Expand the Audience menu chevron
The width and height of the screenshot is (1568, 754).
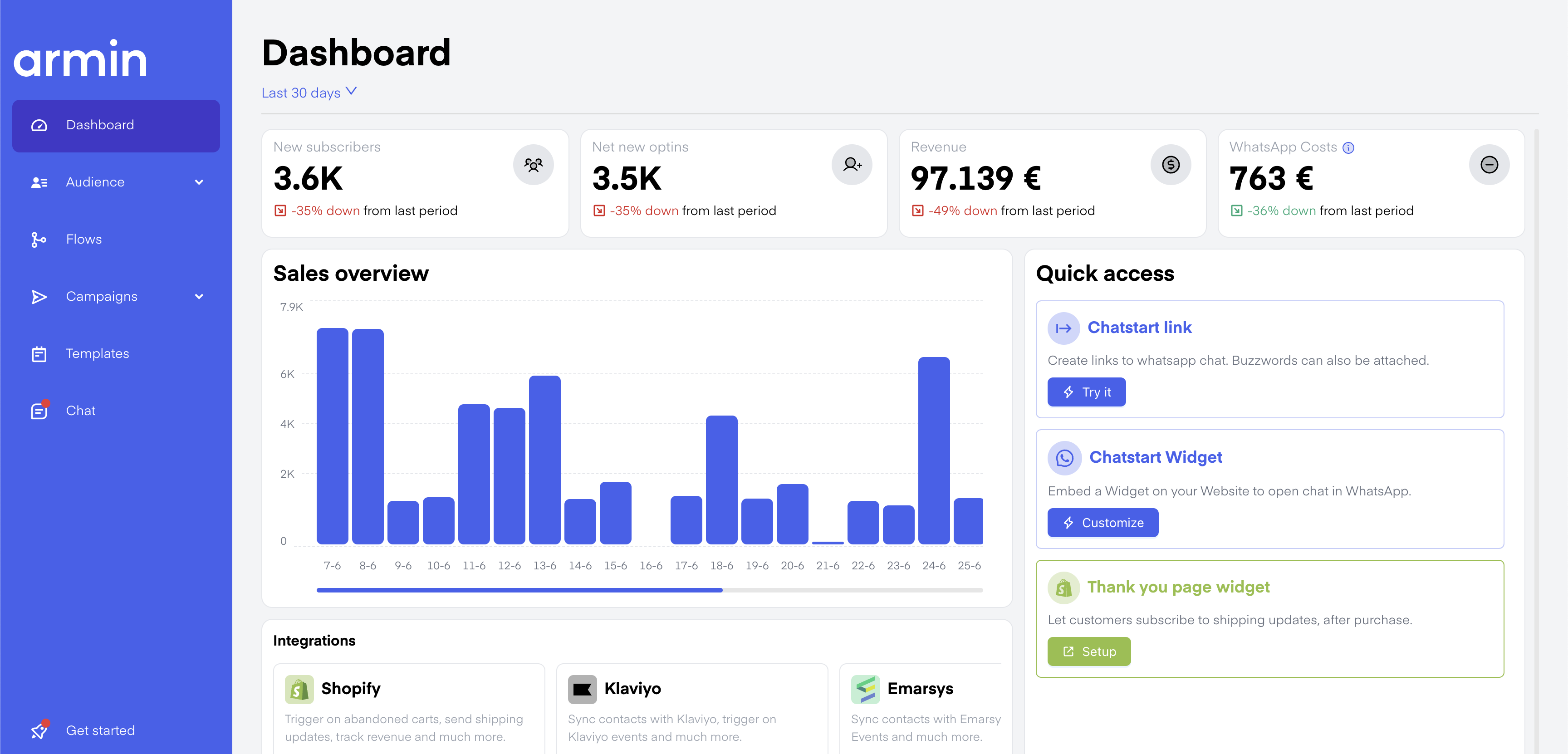coord(199,182)
